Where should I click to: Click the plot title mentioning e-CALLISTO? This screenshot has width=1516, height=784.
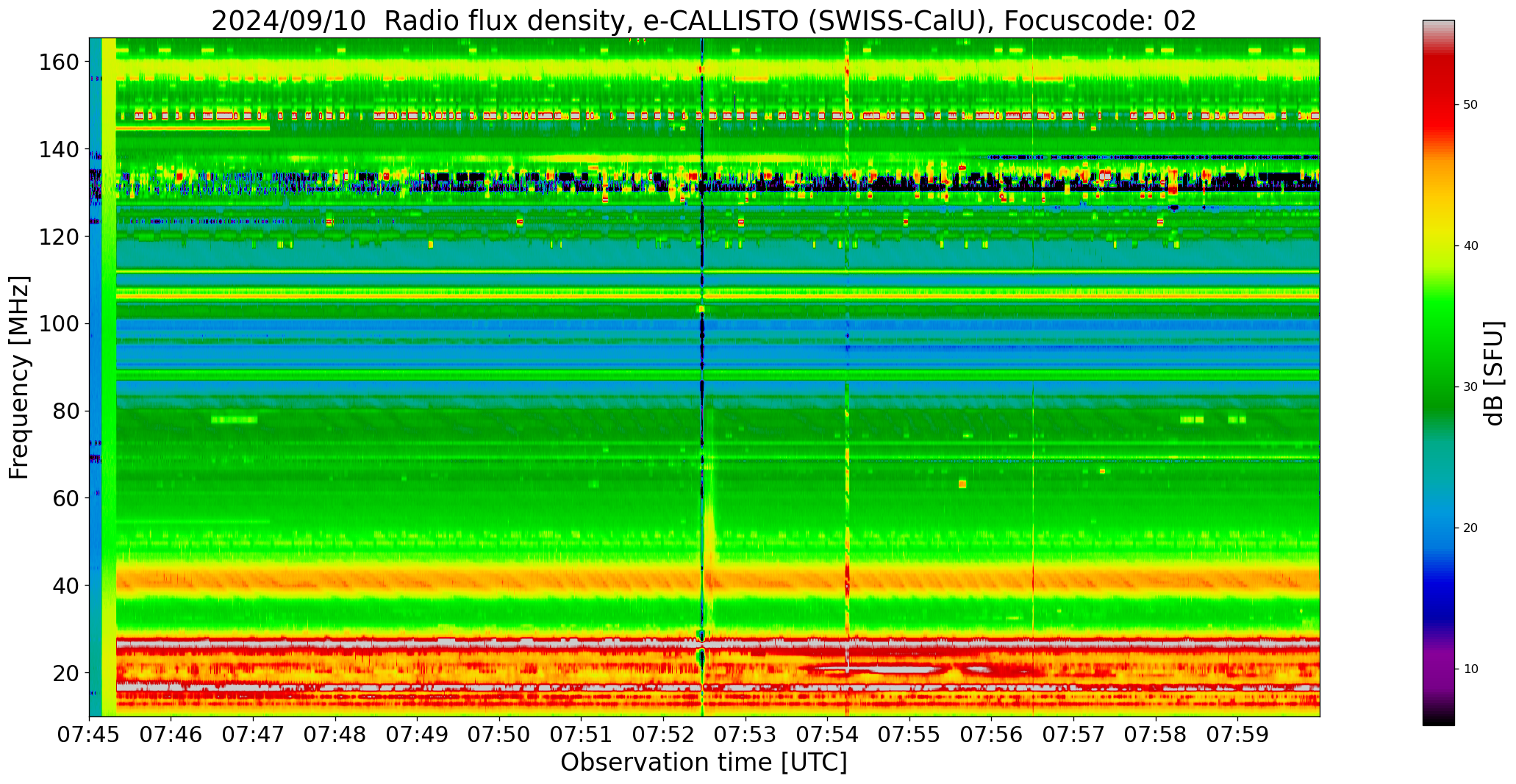pos(704,21)
